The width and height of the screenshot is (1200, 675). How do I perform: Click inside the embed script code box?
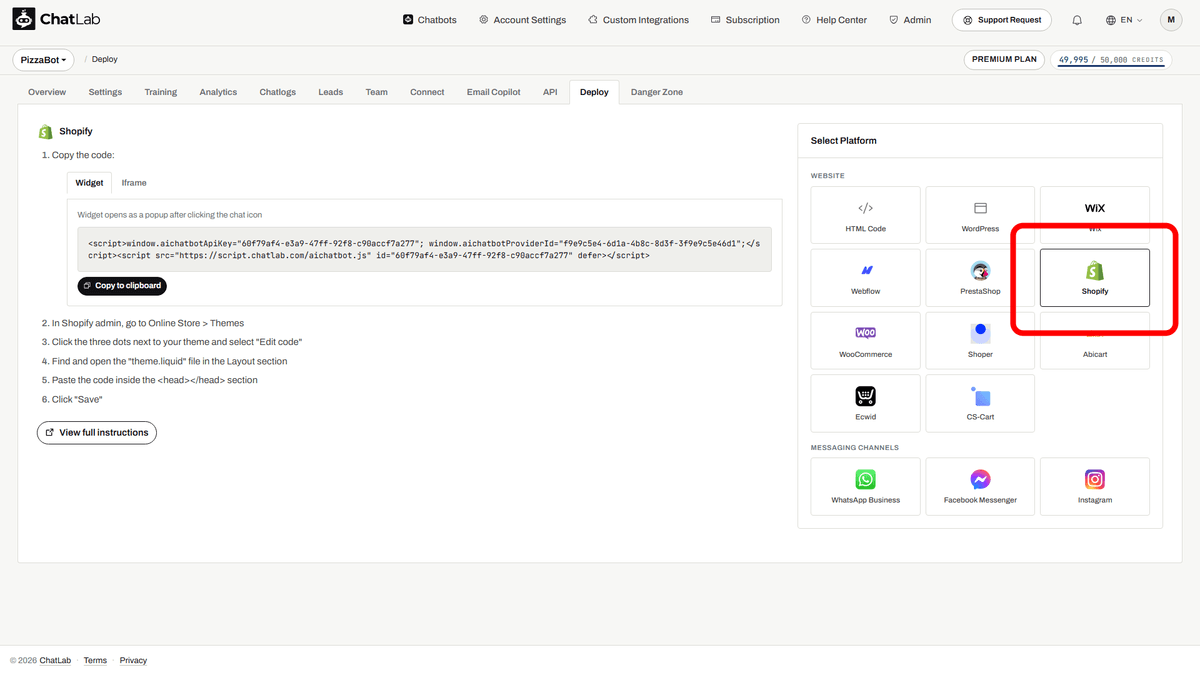425,249
